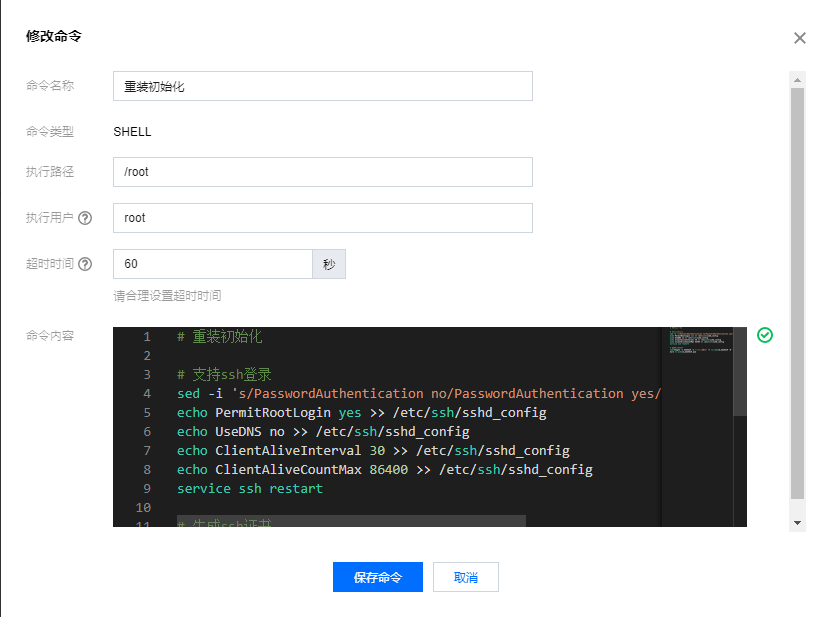830x617 pixels.
Task: Click the code editor's vertical scrollbar
Action: (740, 370)
